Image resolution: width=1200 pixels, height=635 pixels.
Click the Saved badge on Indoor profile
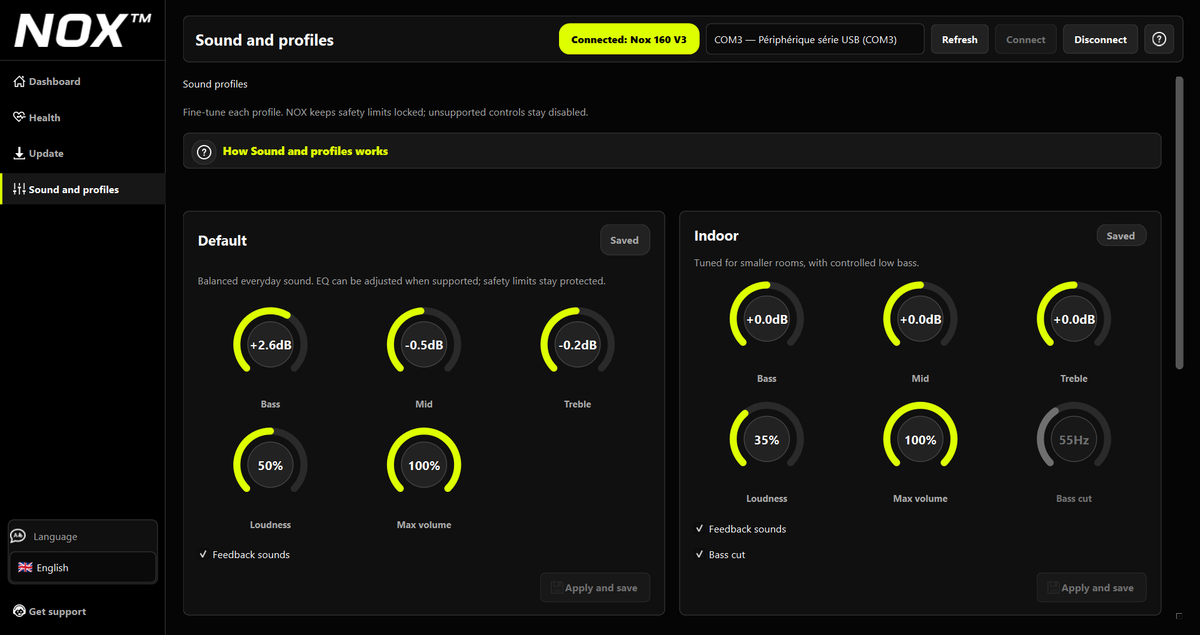[x=1121, y=236]
